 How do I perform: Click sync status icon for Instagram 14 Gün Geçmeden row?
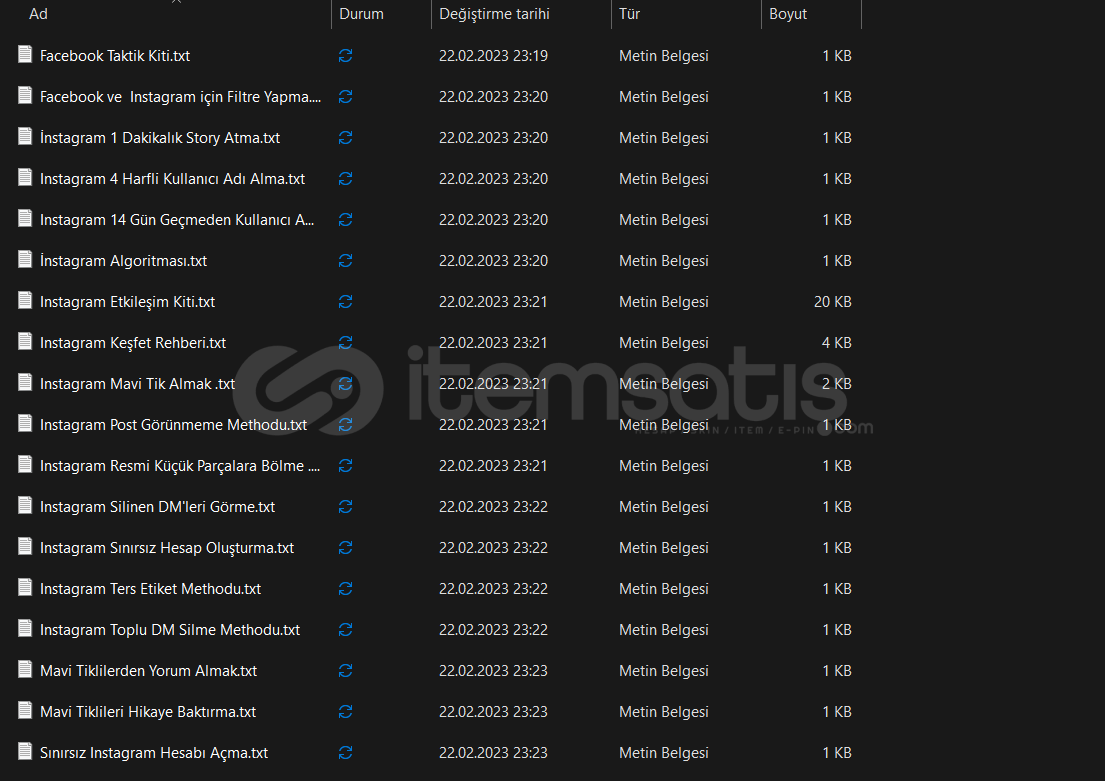[x=345, y=220]
